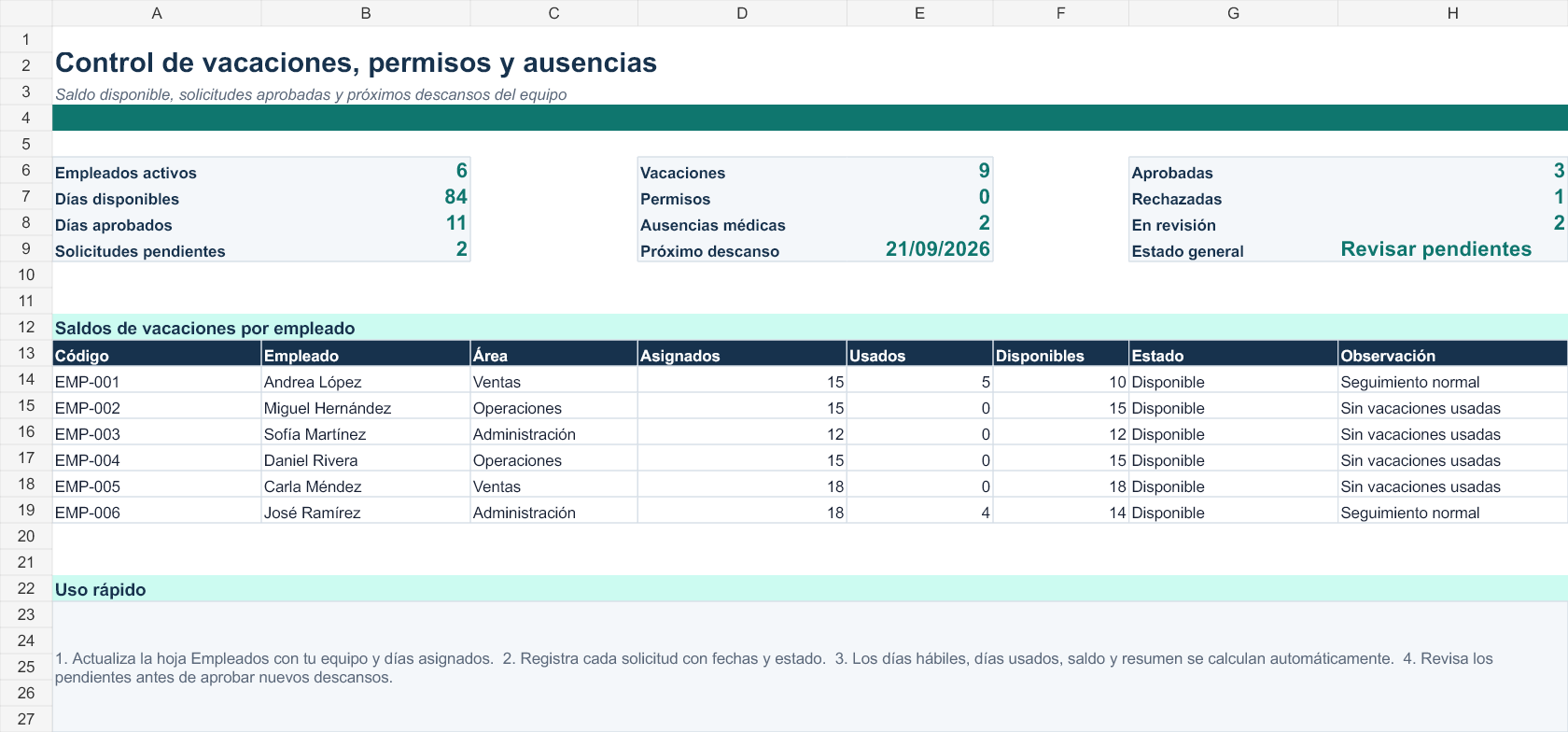Click the date 21/09/2026
Screen dimensions: 1568x732
point(938,248)
